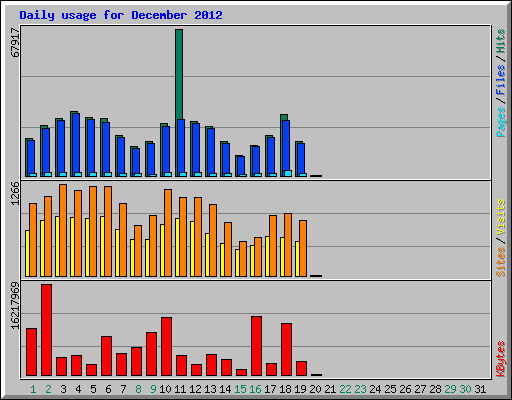Click the red "KBytes" legend word
The width and height of the screenshot is (512, 400).
[501, 359]
